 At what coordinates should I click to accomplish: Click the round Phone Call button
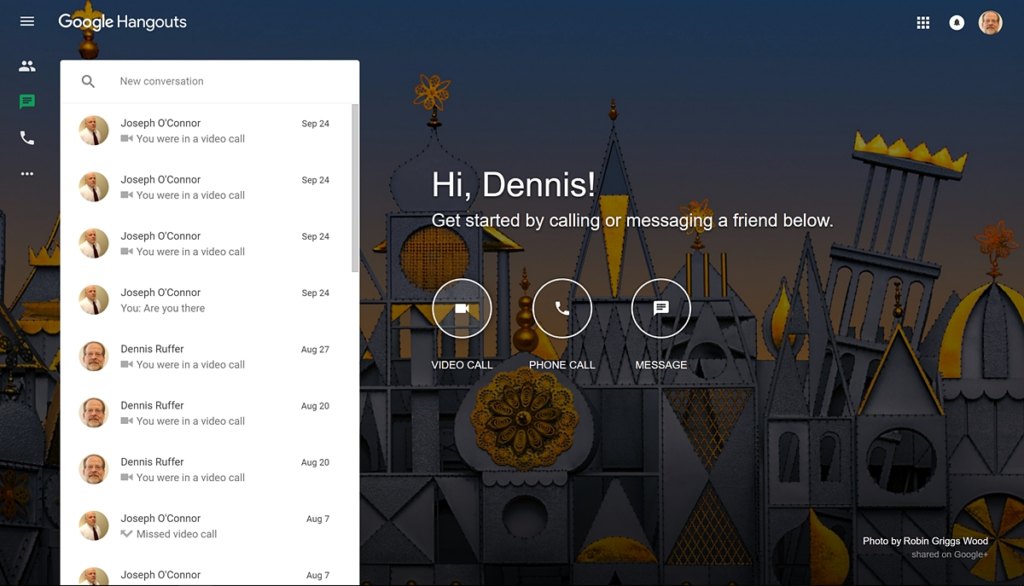click(562, 309)
